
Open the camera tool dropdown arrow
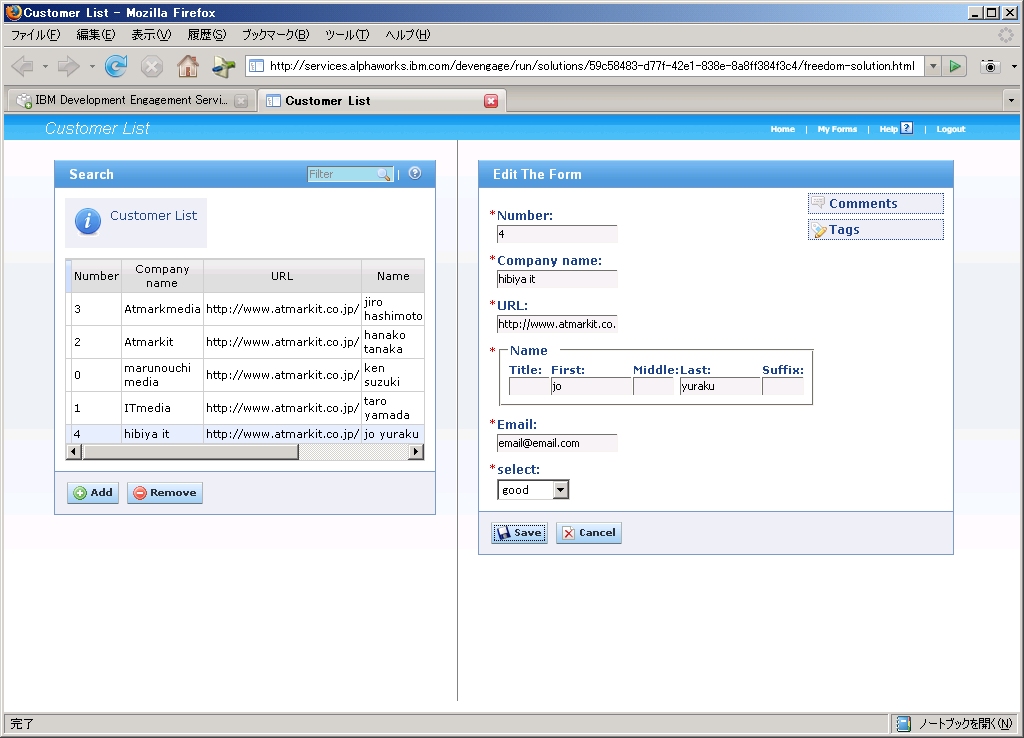click(1014, 66)
